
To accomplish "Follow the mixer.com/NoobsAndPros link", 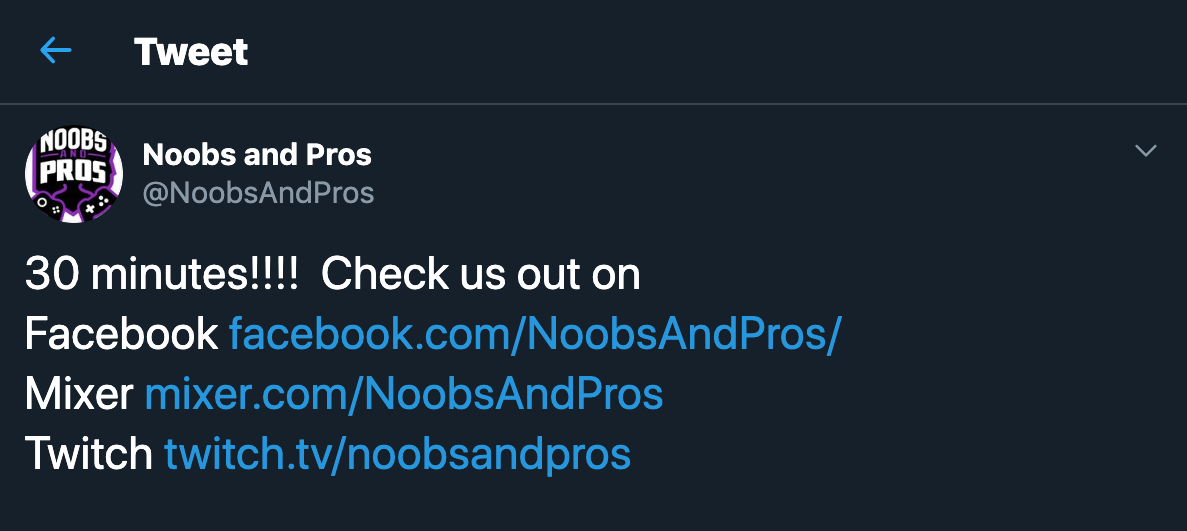I will (404, 394).
